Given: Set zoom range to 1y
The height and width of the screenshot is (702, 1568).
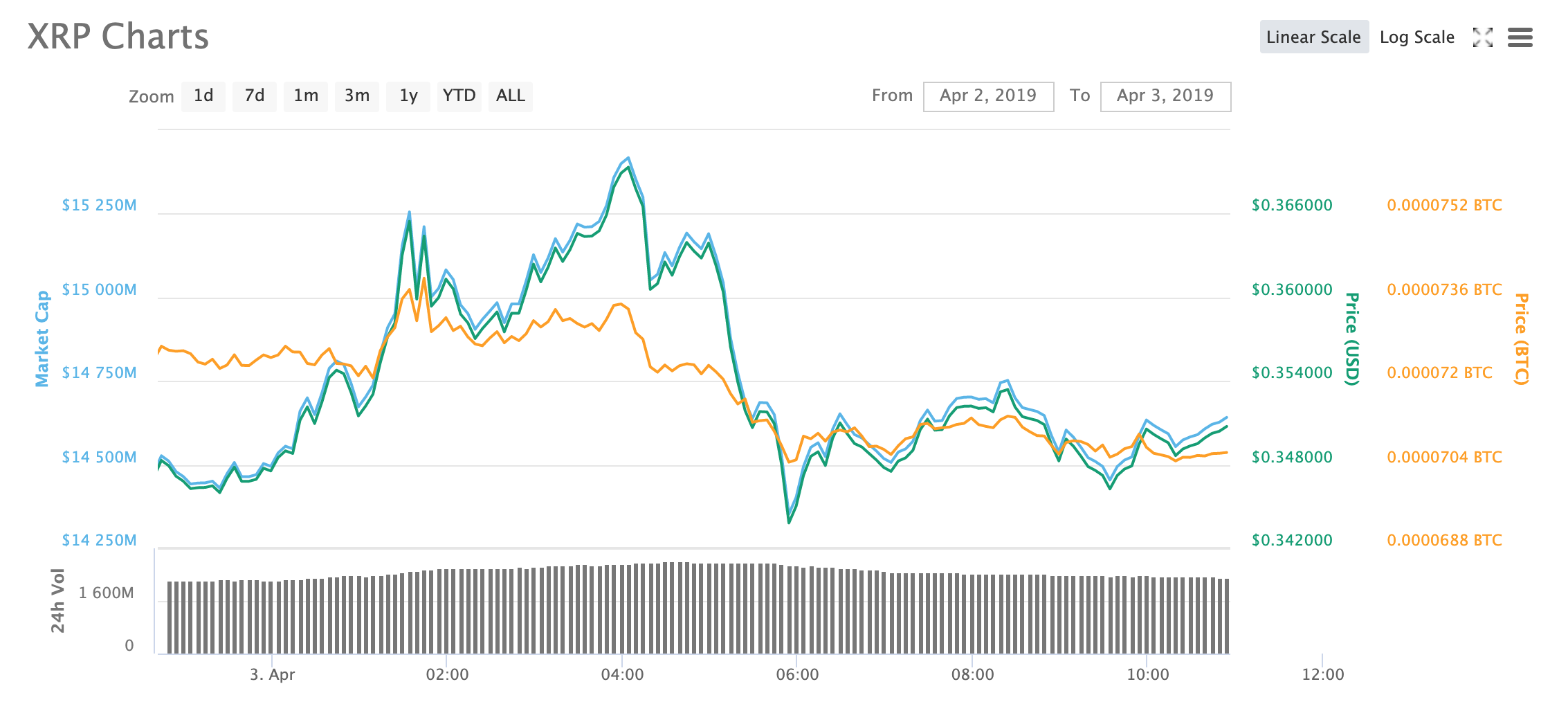Looking at the screenshot, I should point(408,96).
